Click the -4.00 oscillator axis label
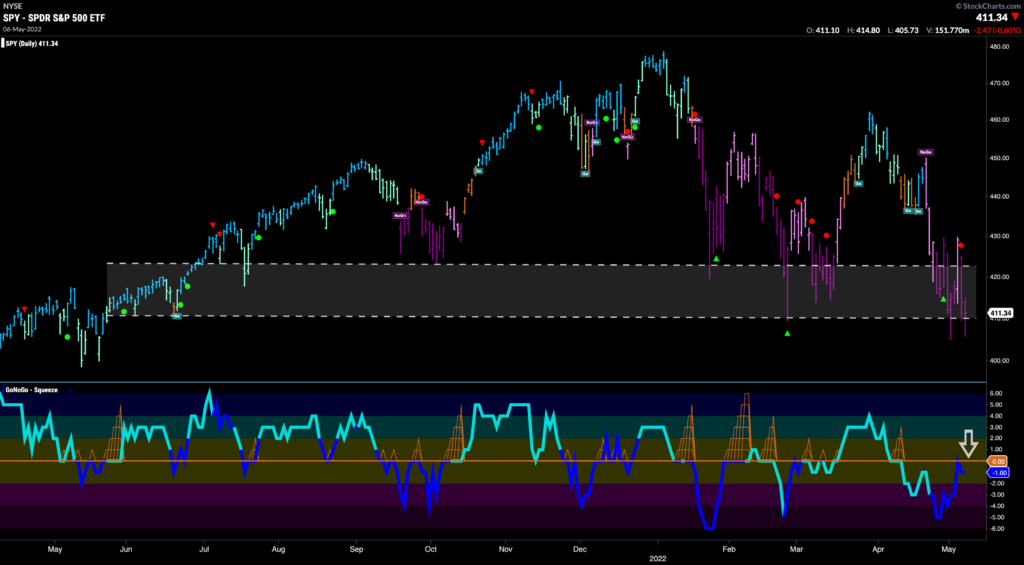The width and height of the screenshot is (1024, 565). coord(997,506)
